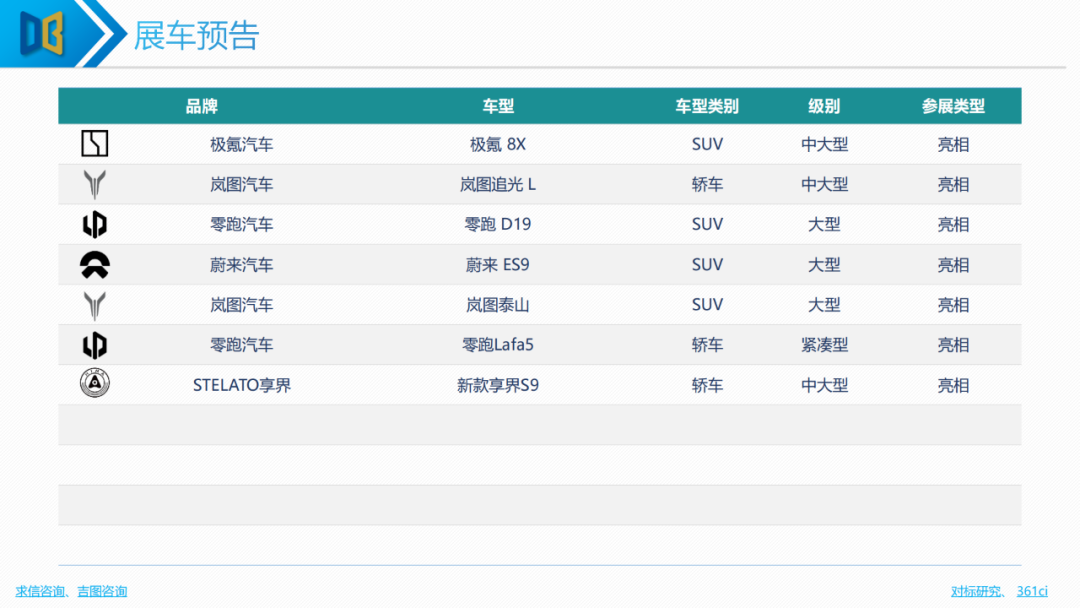Click 轿车 in the 岚图追光 L row
The height and width of the screenshot is (608, 1080).
point(707,185)
